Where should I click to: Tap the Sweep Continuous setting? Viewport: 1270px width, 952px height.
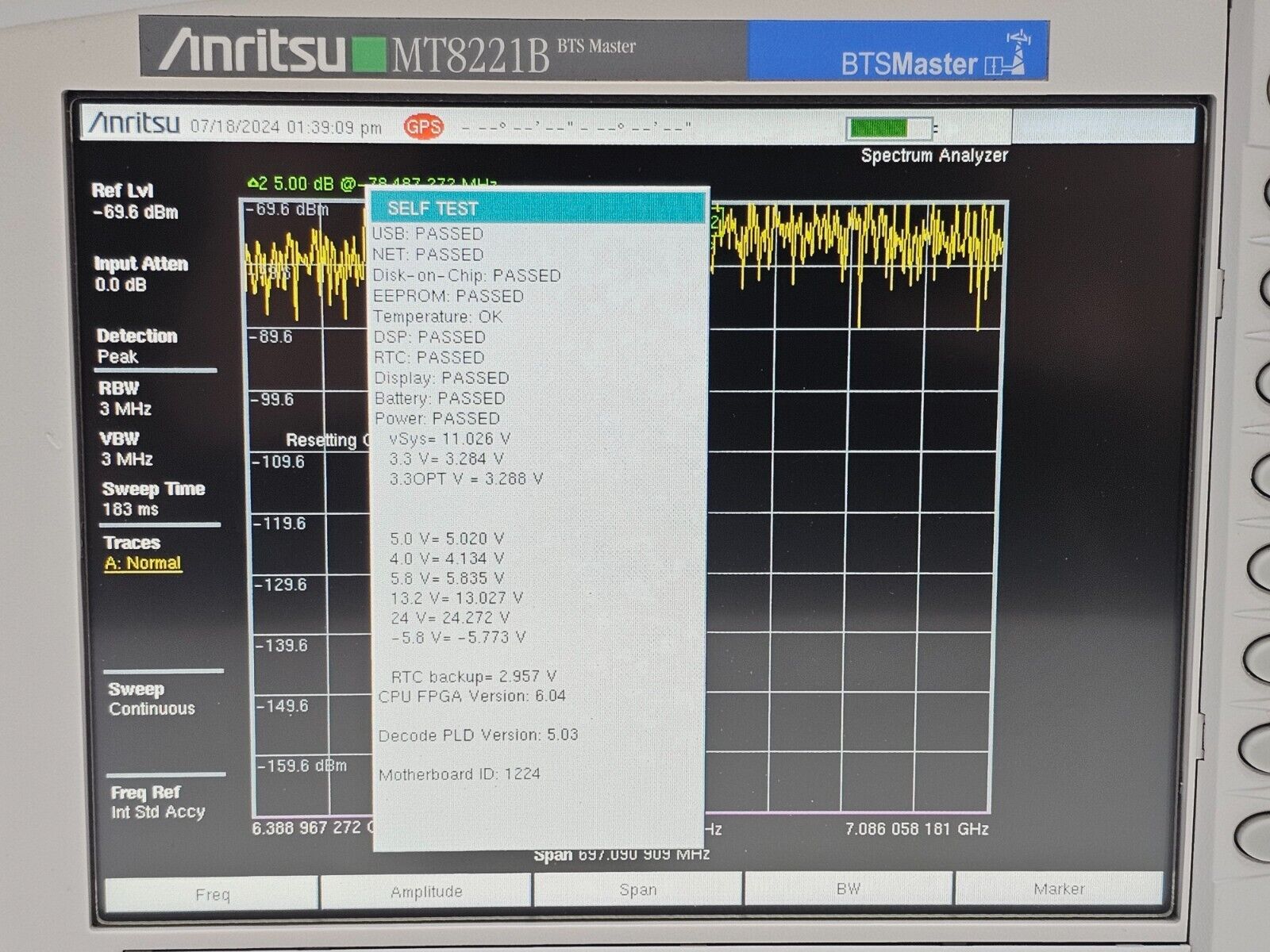[152, 699]
